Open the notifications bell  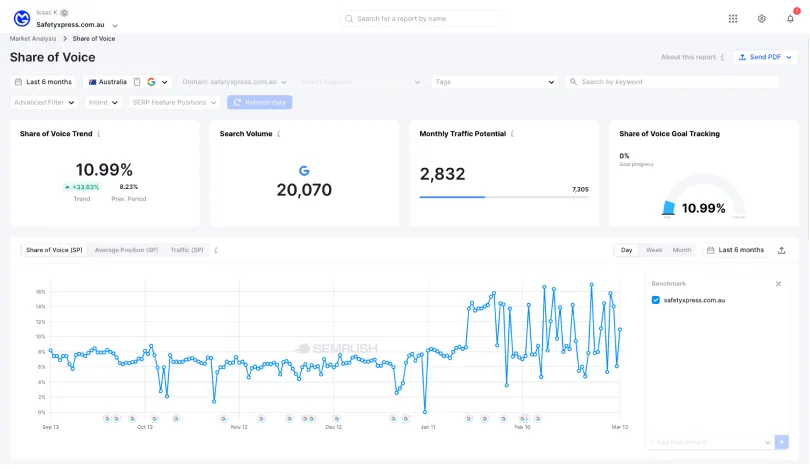(790, 19)
